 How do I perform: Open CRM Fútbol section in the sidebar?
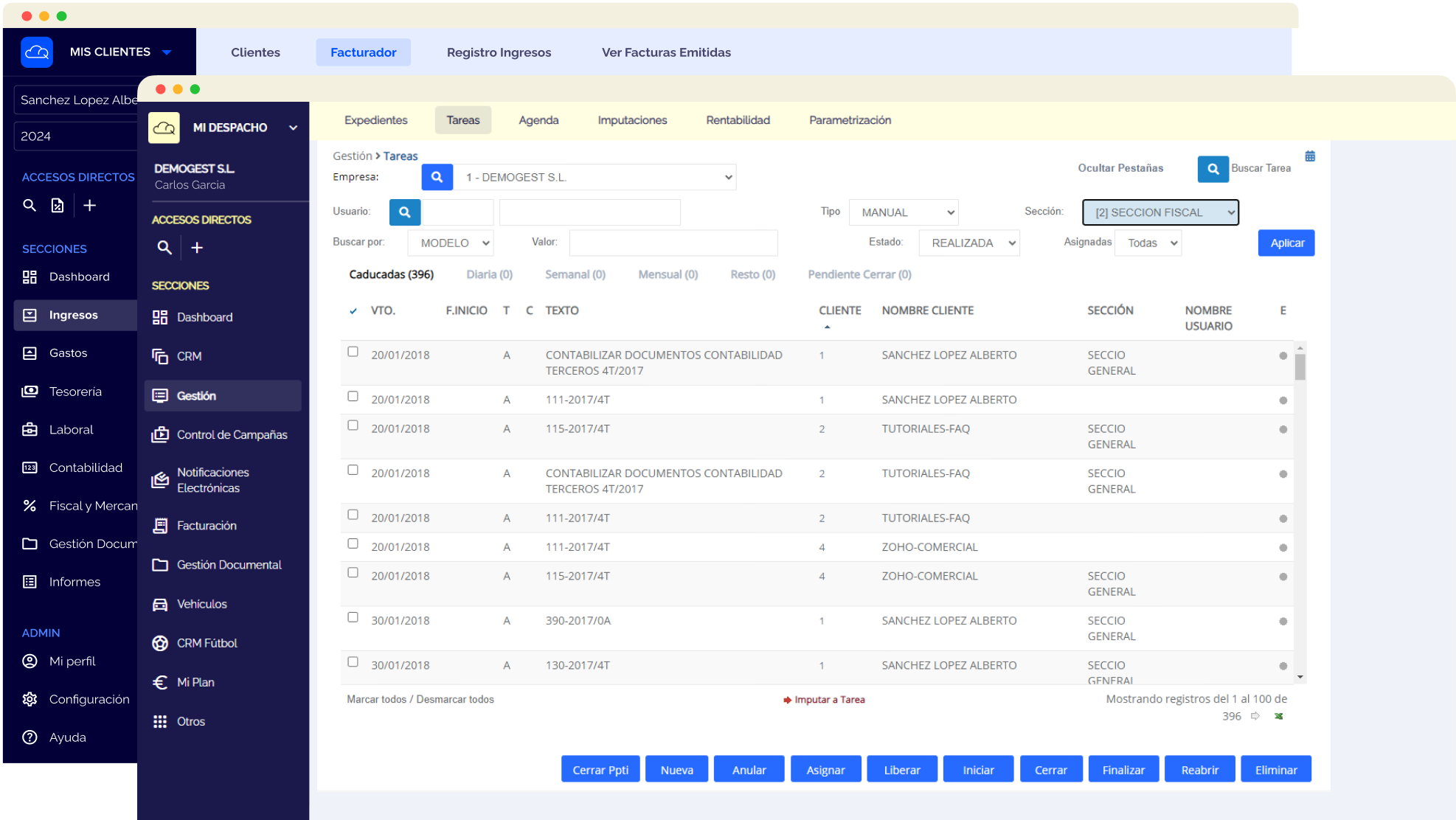pyautogui.click(x=223, y=643)
